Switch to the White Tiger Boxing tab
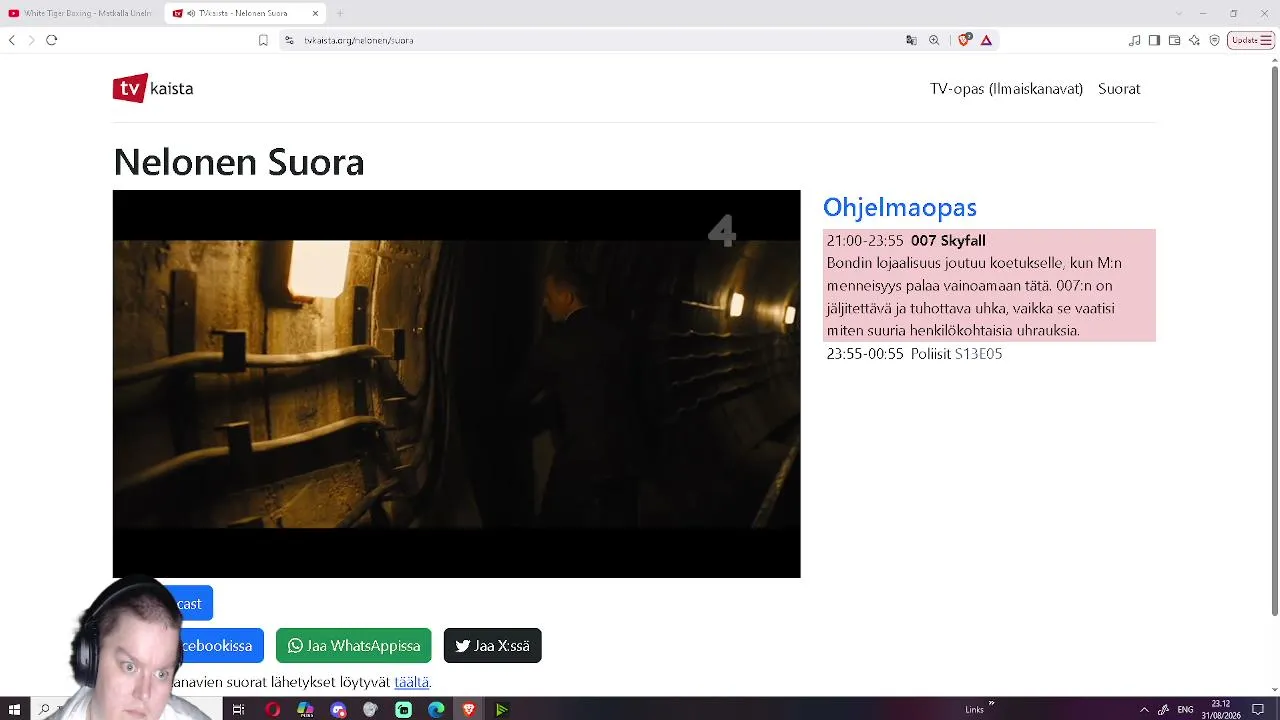The height and width of the screenshot is (720, 1280). click(x=82, y=13)
